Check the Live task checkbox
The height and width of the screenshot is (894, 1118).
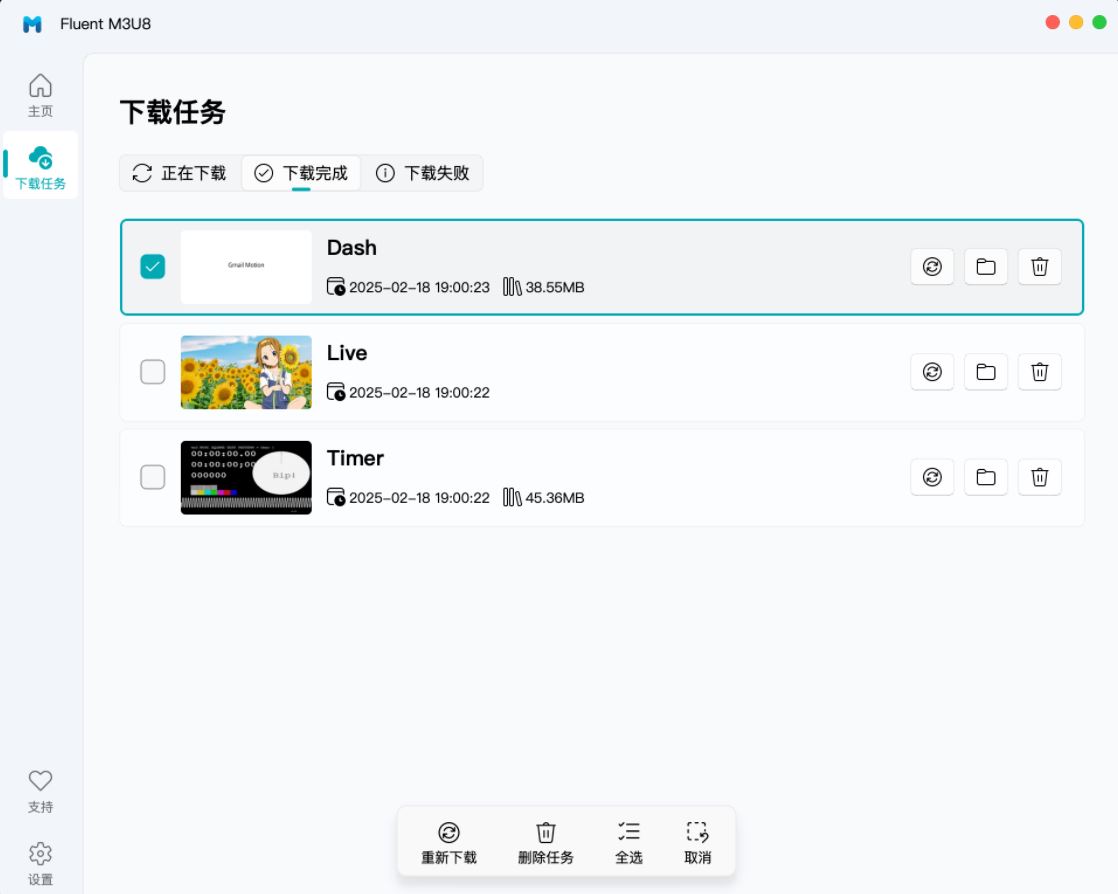tap(152, 371)
